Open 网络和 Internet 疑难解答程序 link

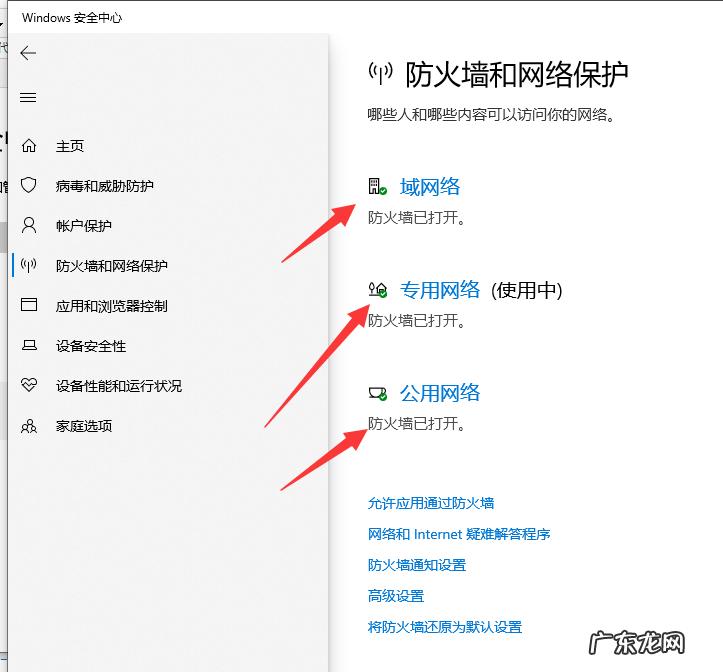(x=459, y=534)
